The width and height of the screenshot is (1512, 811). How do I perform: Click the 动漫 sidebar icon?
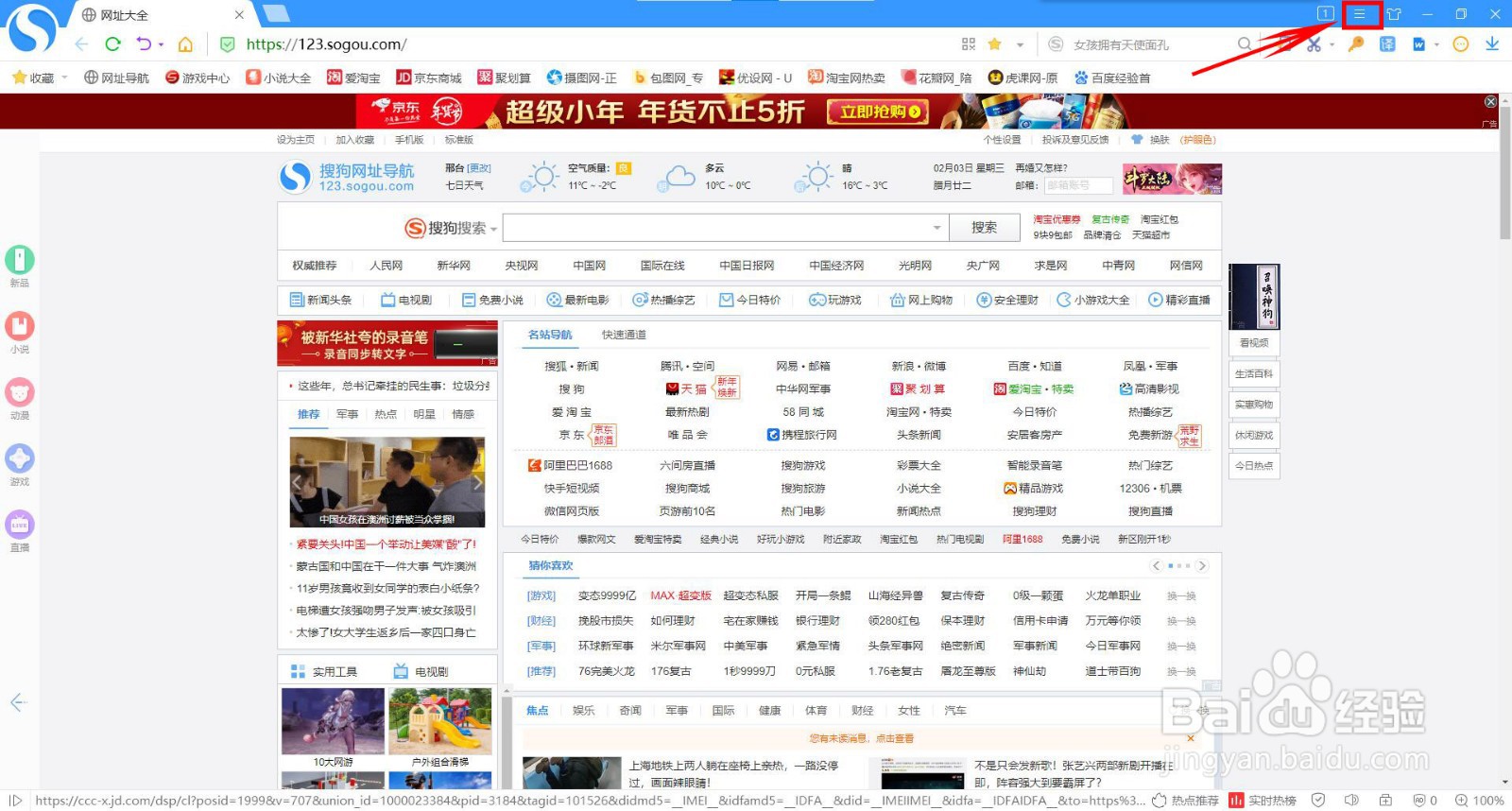coord(20,392)
